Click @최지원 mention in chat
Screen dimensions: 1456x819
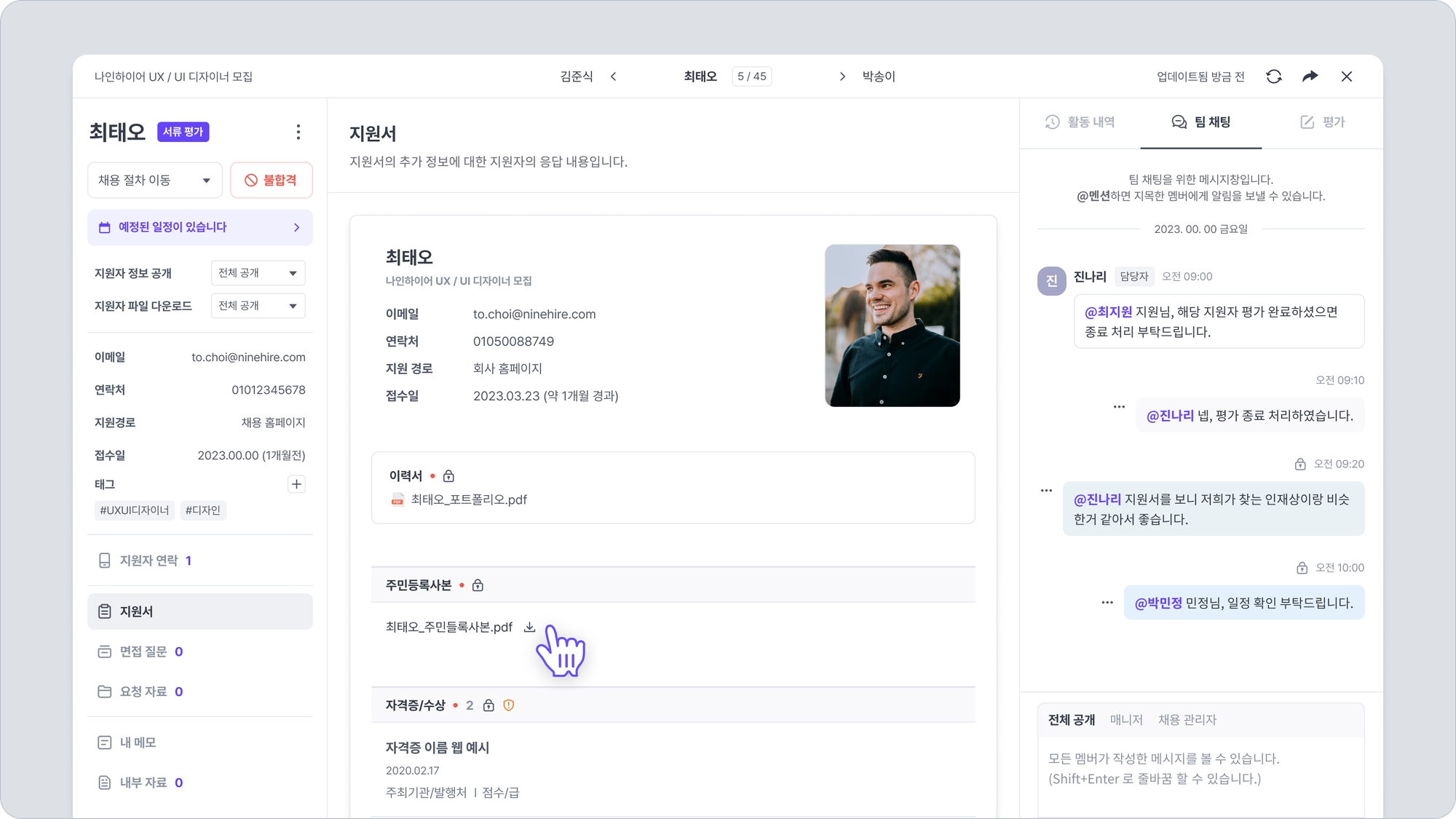(x=1108, y=312)
